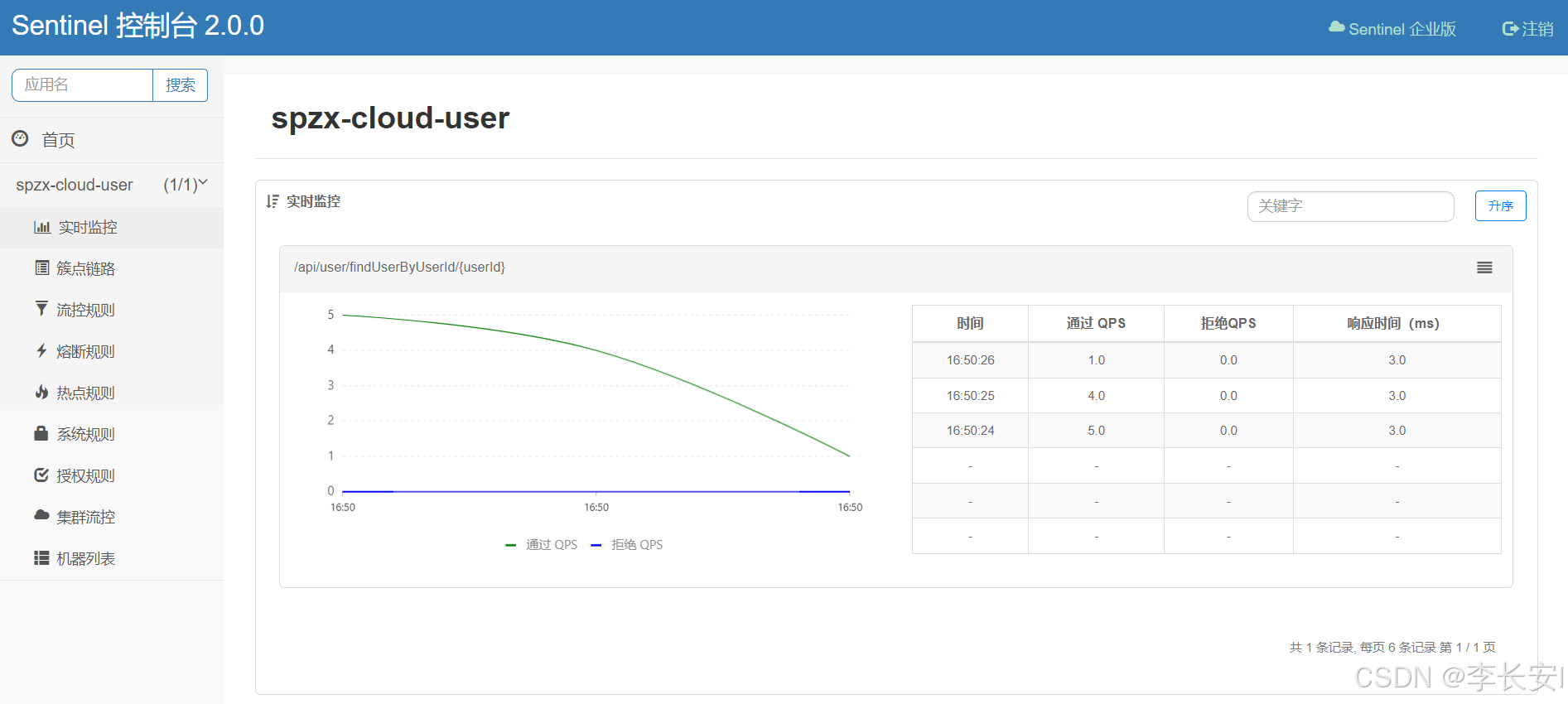Click the 5.0 通过 QPS cell
Screen dimensions: 1568x704
(1096, 431)
